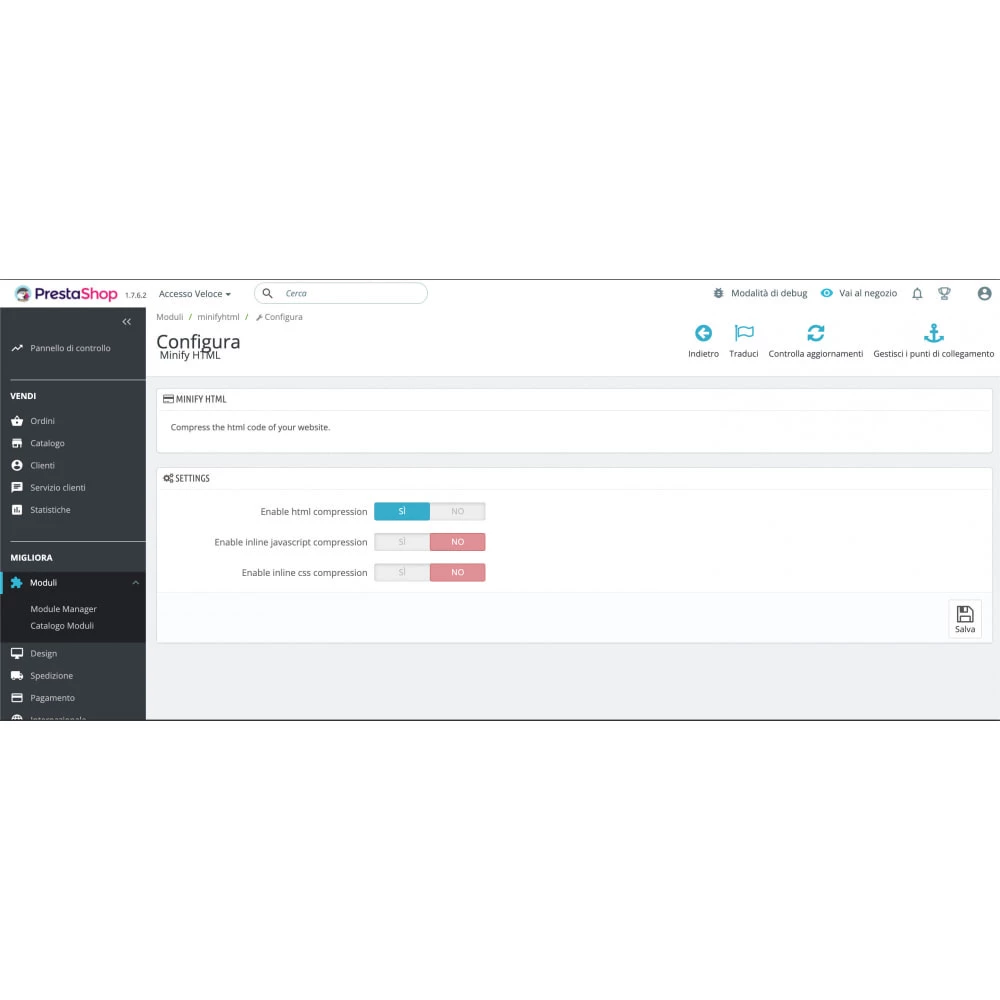Click "Compress the html code" description text
This screenshot has width=1000, height=1000.
pyautogui.click(x=250, y=427)
